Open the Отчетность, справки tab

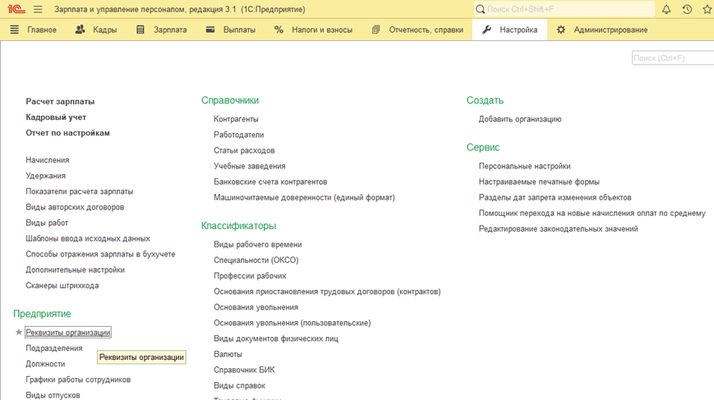(x=417, y=29)
